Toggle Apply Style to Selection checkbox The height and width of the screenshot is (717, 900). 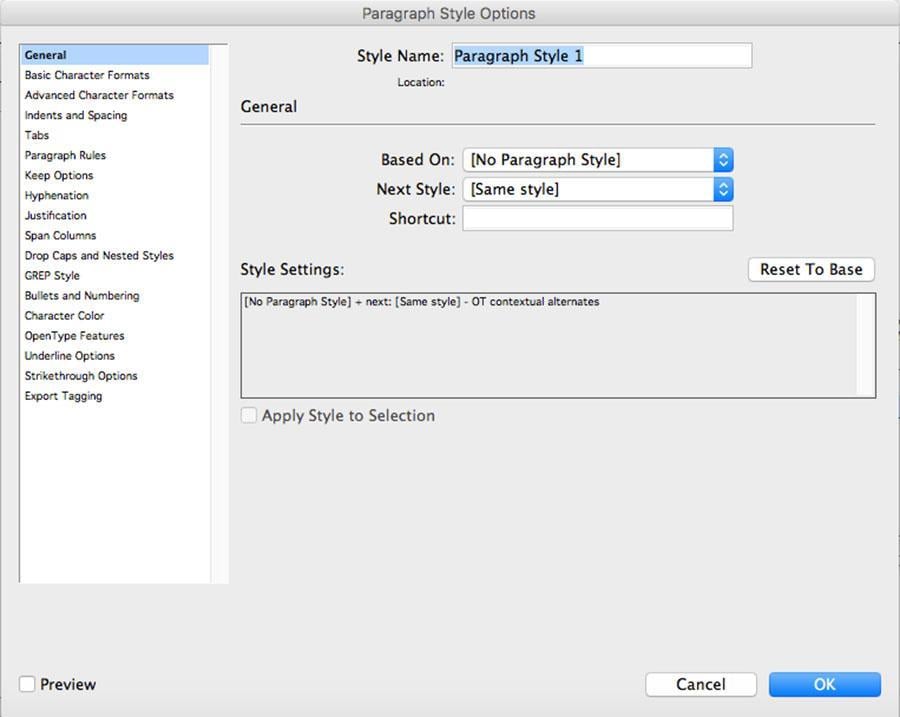click(x=249, y=416)
